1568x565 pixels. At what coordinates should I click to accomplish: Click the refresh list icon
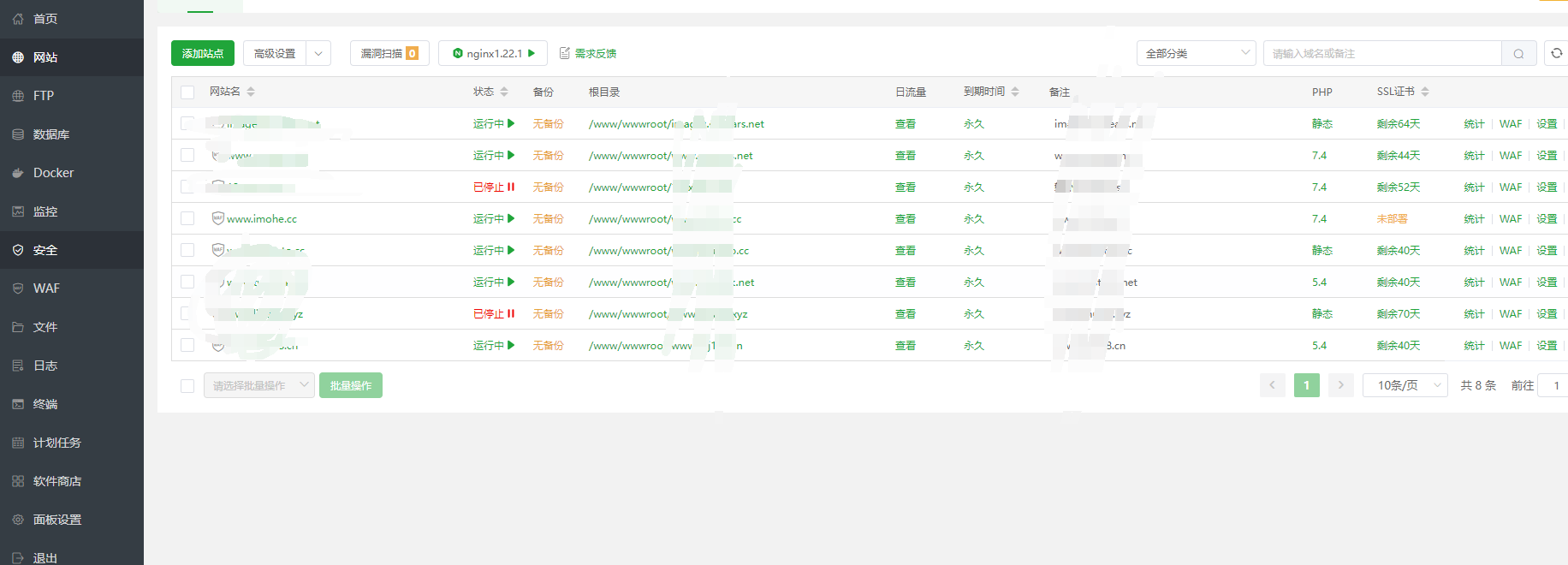point(1556,54)
